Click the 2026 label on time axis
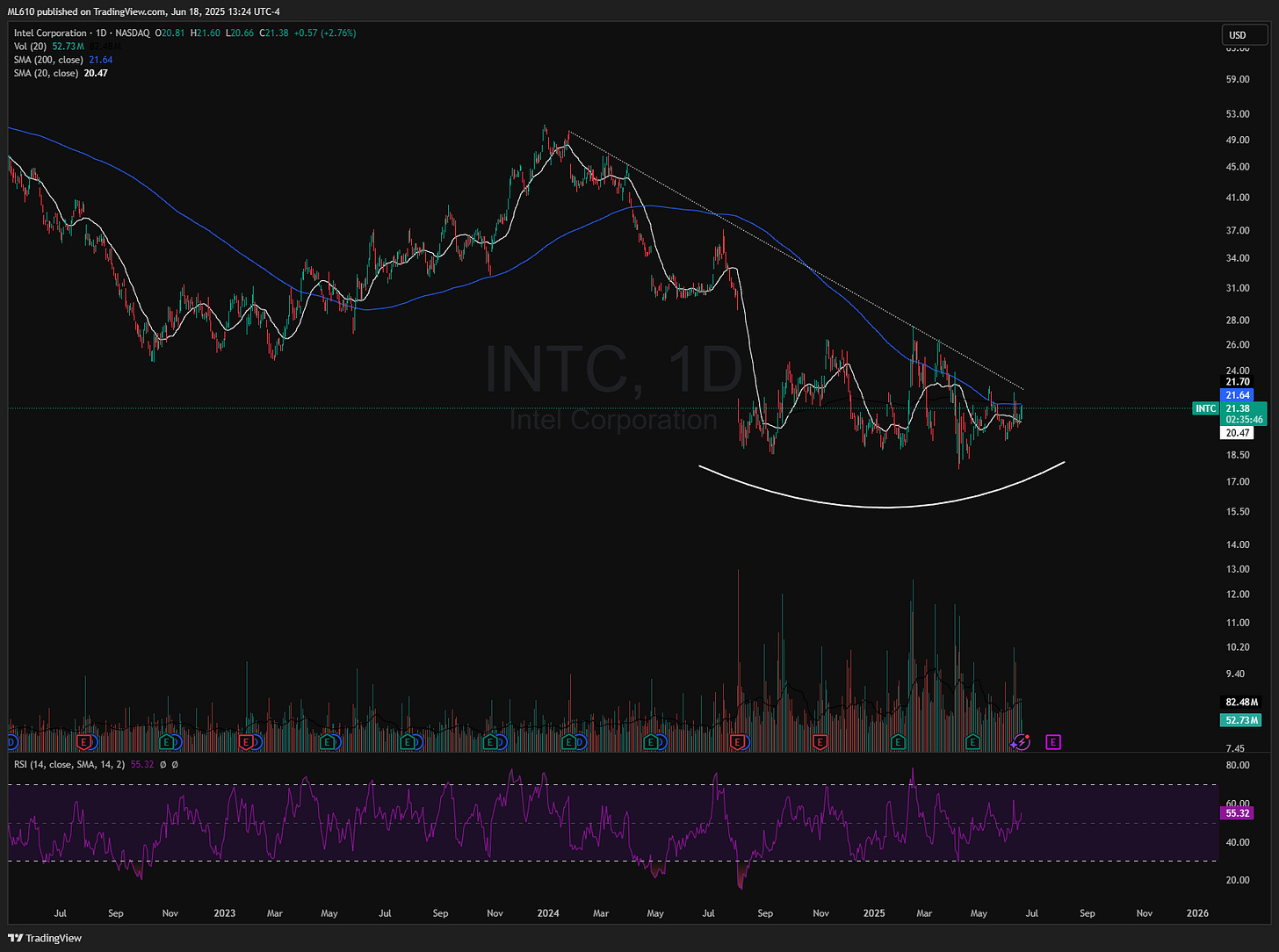Viewport: 1279px width, 952px height. (x=1197, y=913)
